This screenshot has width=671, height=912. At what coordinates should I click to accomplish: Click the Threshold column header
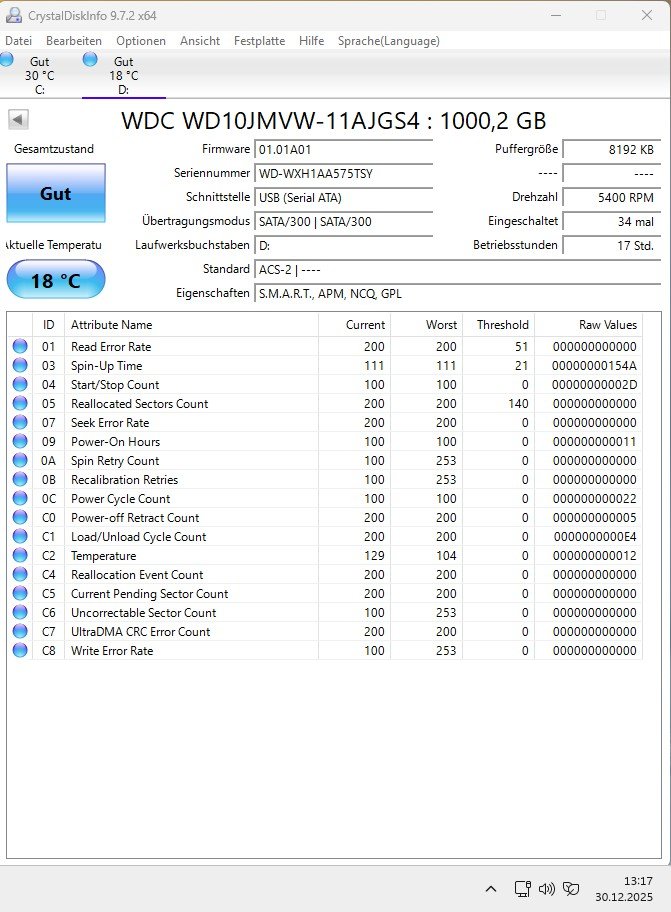[498, 325]
